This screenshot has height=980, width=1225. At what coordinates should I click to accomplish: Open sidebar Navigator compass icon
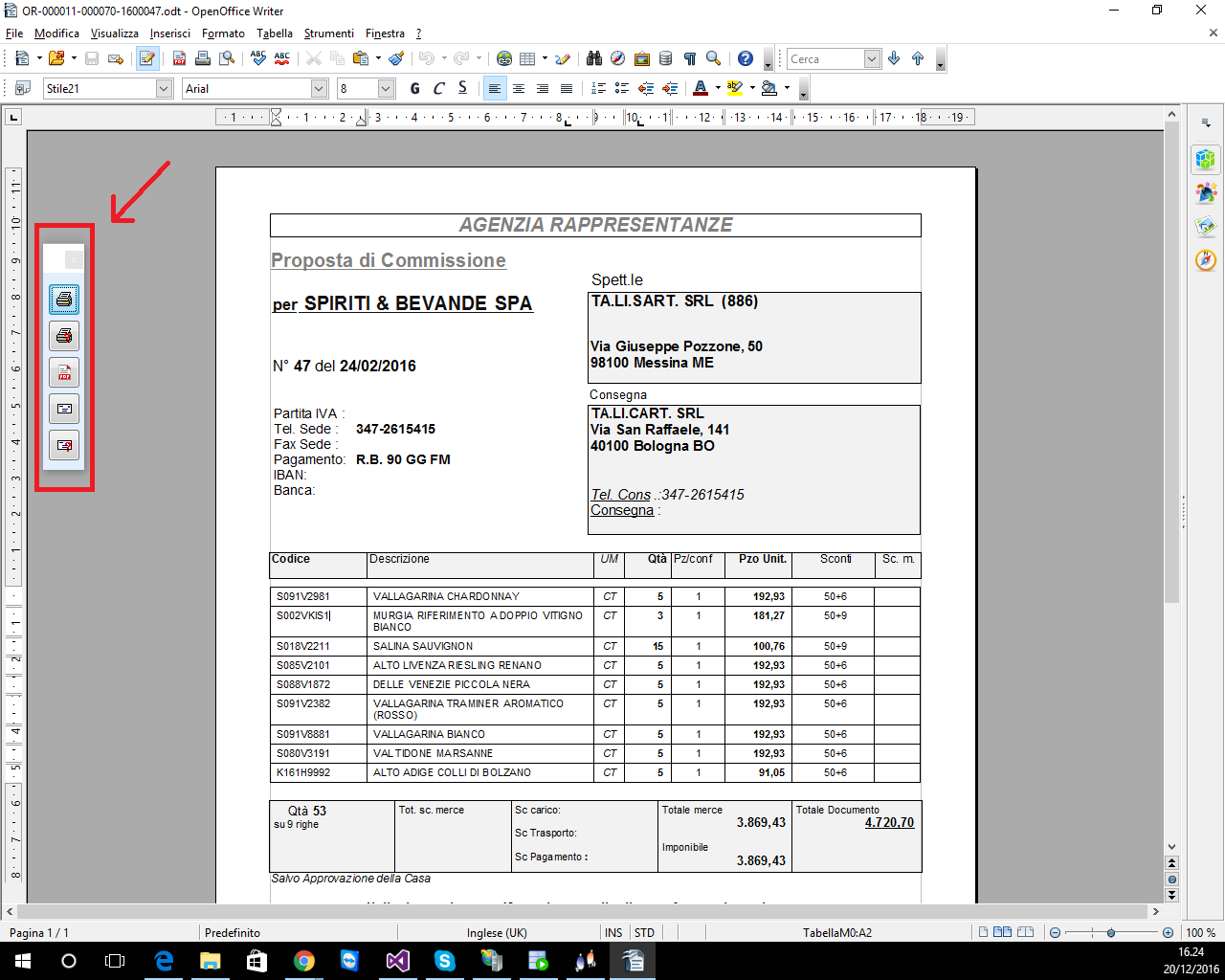1206,260
